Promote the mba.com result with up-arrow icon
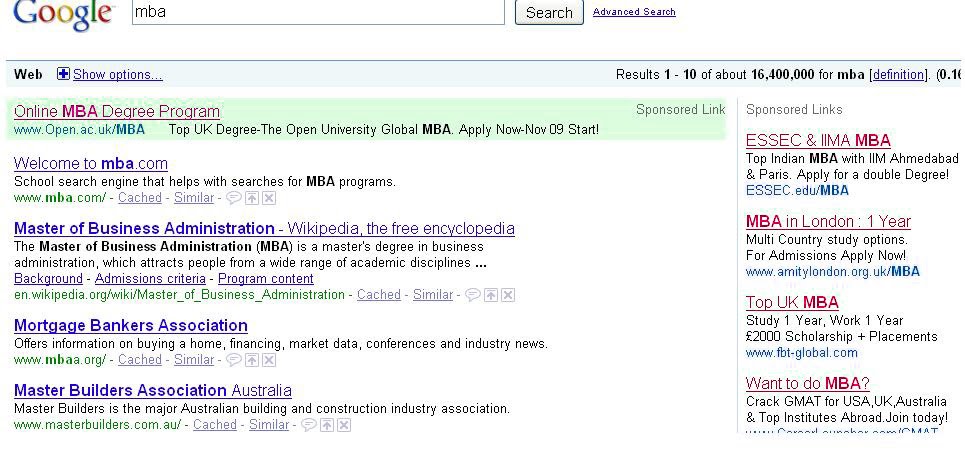The width and height of the screenshot is (965, 450). coord(251,198)
